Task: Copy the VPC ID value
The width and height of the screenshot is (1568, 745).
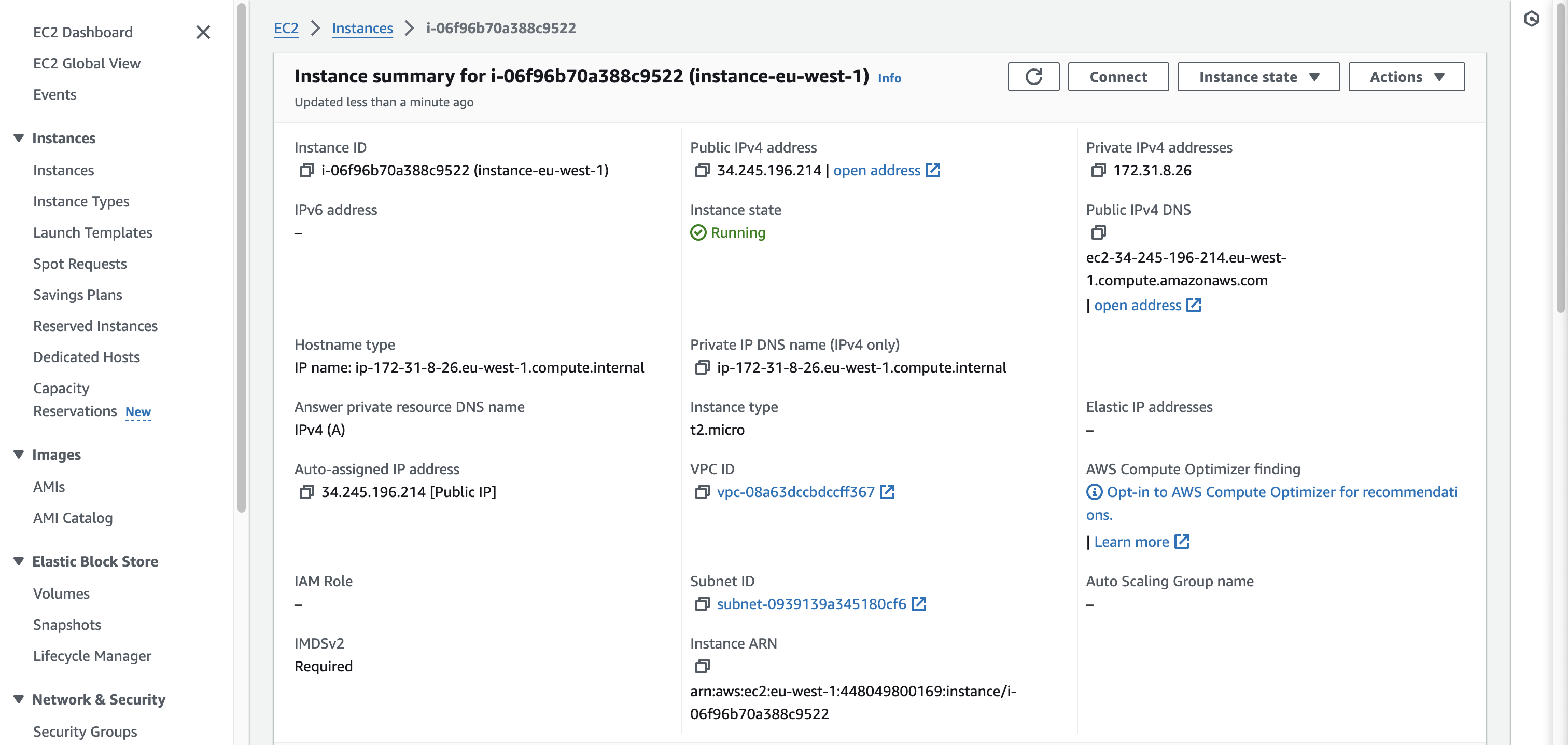Action: coord(702,492)
